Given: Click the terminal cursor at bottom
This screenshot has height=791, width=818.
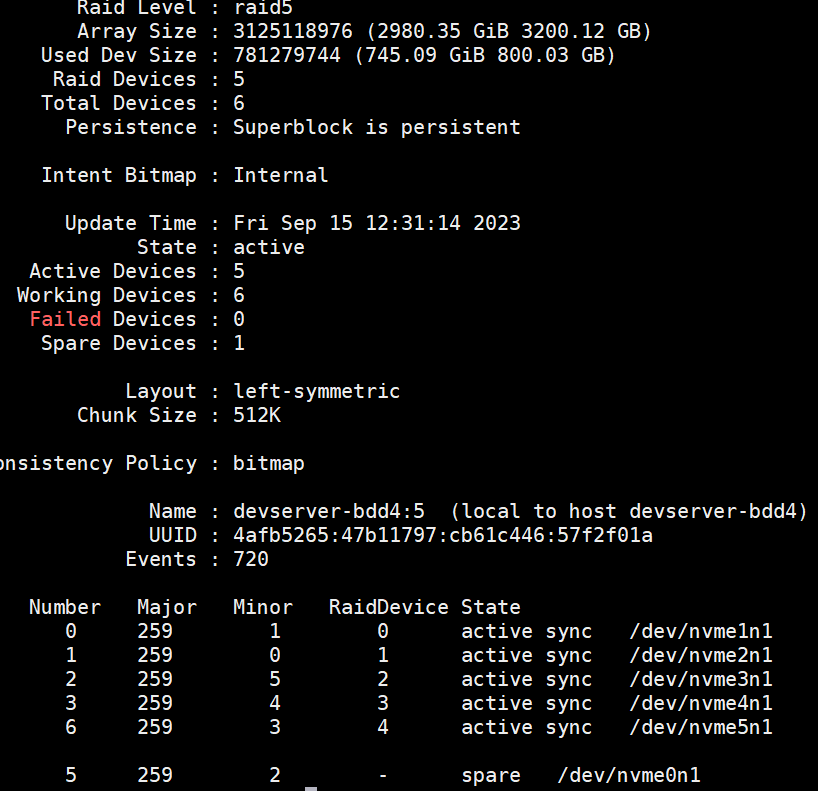Looking at the screenshot, I should (311, 788).
